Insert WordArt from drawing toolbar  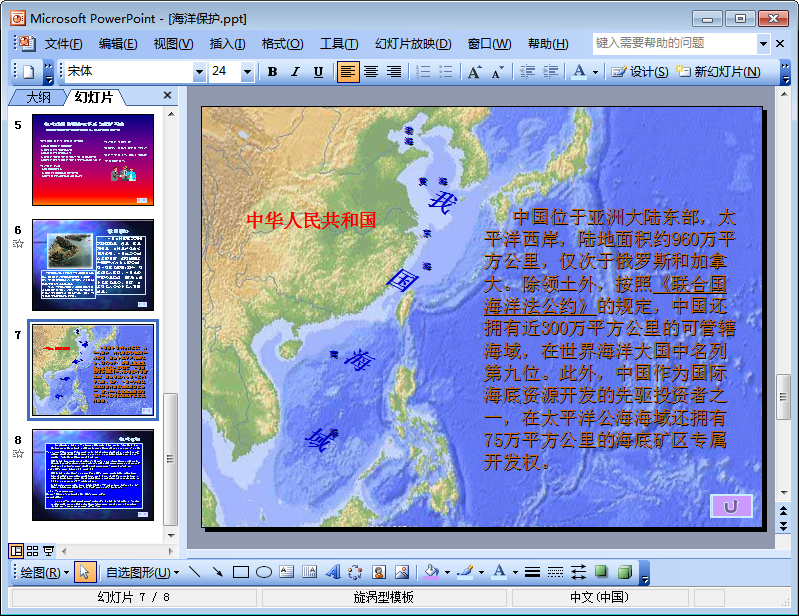tap(332, 573)
